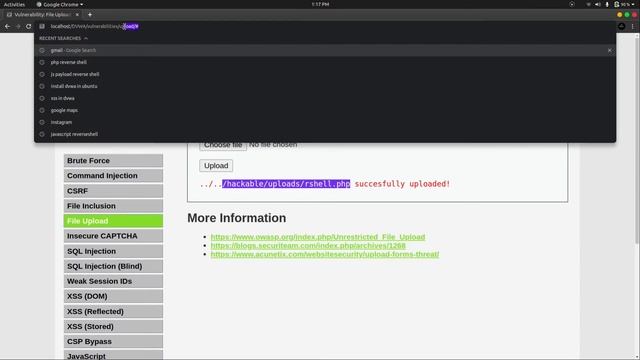
Task: Select the javascript reverseshell suggestion
Action: point(325,134)
